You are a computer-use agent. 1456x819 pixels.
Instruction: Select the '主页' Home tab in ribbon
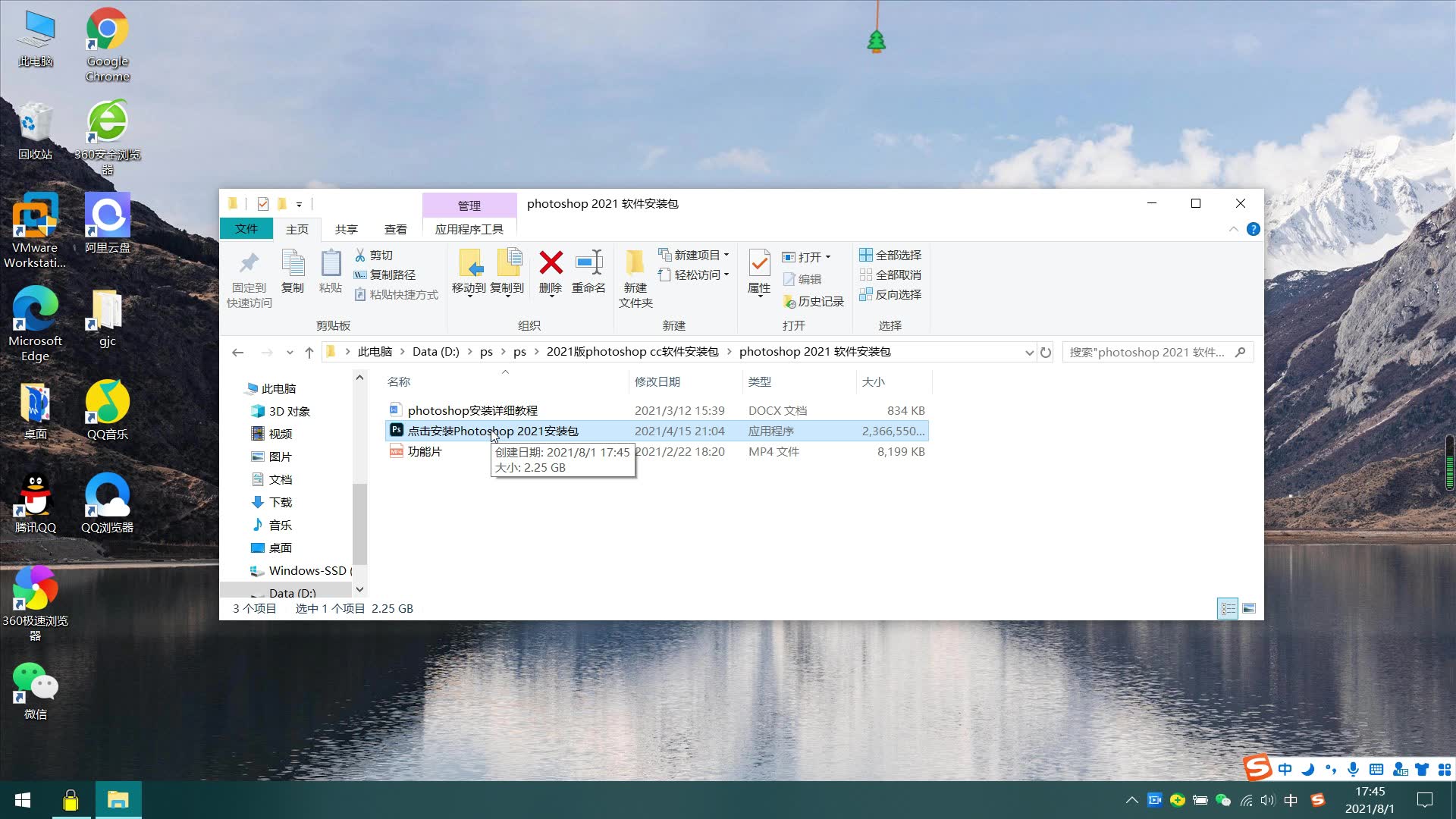[x=297, y=228]
